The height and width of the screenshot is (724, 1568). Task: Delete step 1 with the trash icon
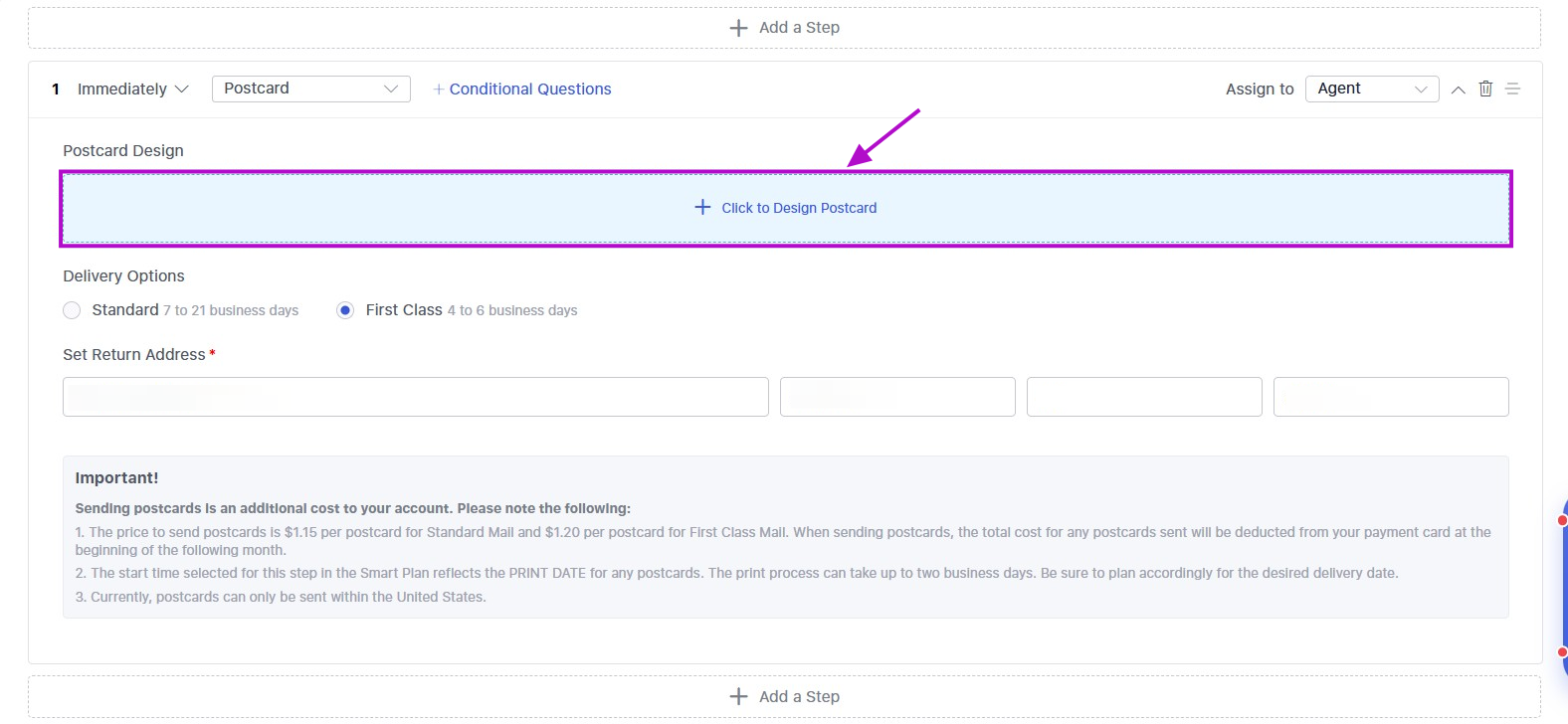click(1485, 89)
